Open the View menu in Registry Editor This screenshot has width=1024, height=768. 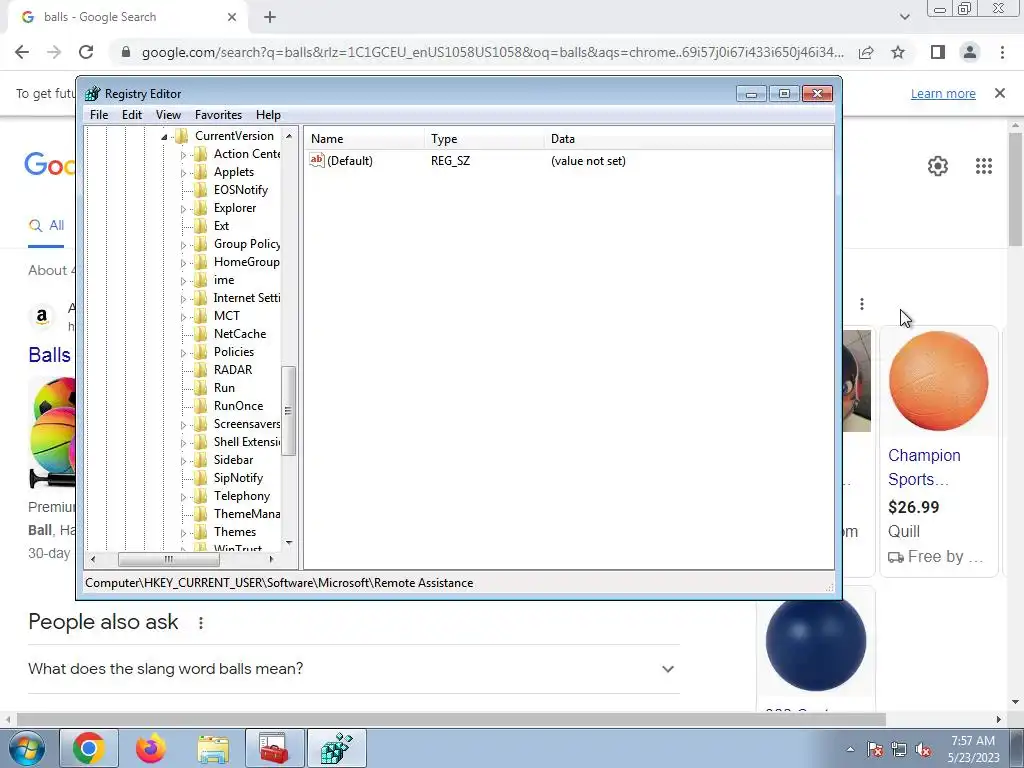click(x=168, y=115)
